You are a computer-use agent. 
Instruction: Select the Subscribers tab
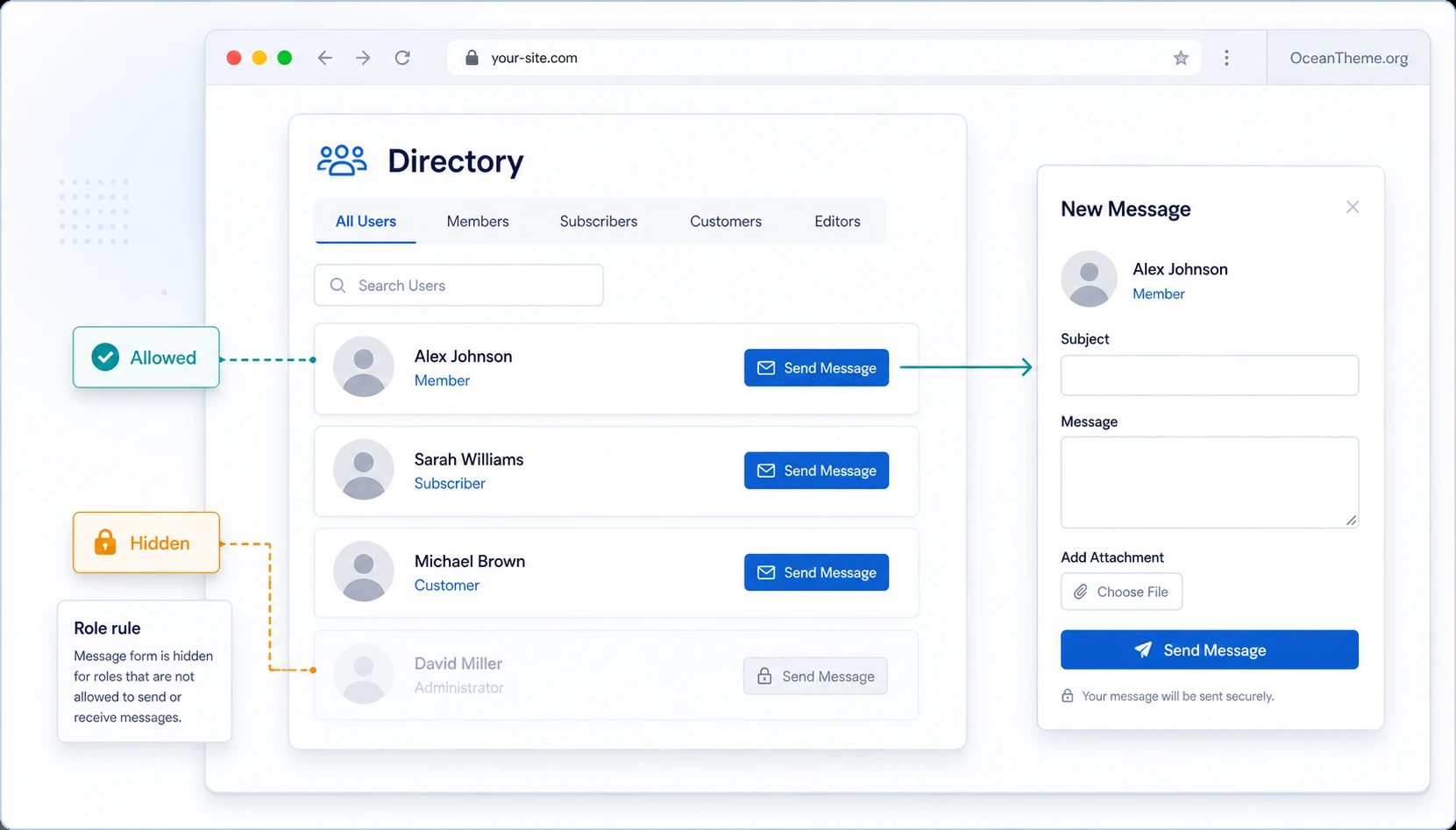(x=599, y=222)
